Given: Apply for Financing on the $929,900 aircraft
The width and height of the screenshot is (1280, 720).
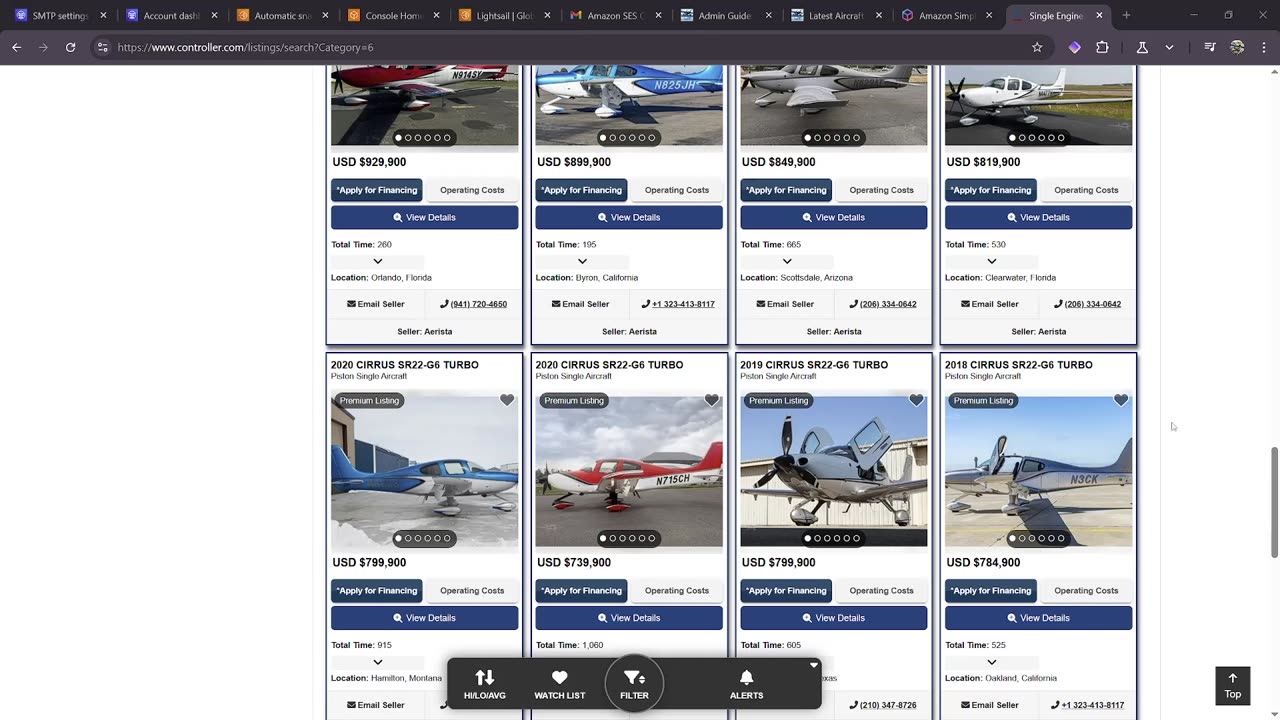Looking at the screenshot, I should tap(377, 190).
